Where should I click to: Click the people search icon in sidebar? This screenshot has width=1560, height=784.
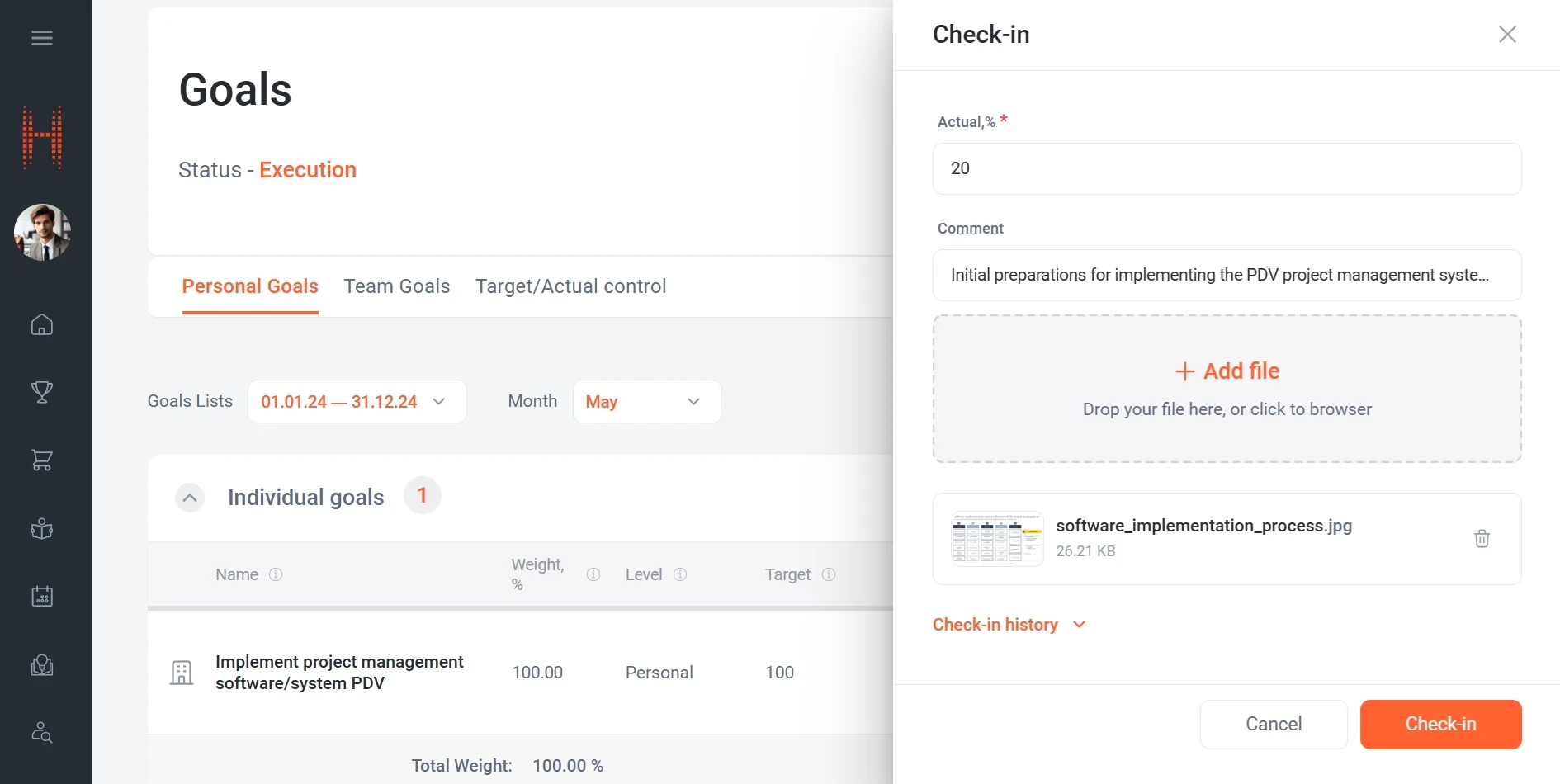pyautogui.click(x=42, y=733)
